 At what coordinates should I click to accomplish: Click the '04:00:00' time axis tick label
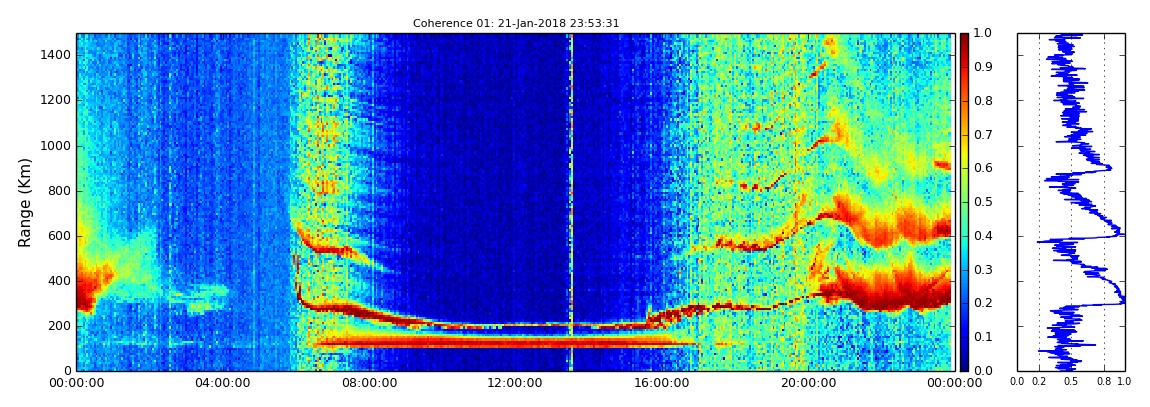point(221,382)
